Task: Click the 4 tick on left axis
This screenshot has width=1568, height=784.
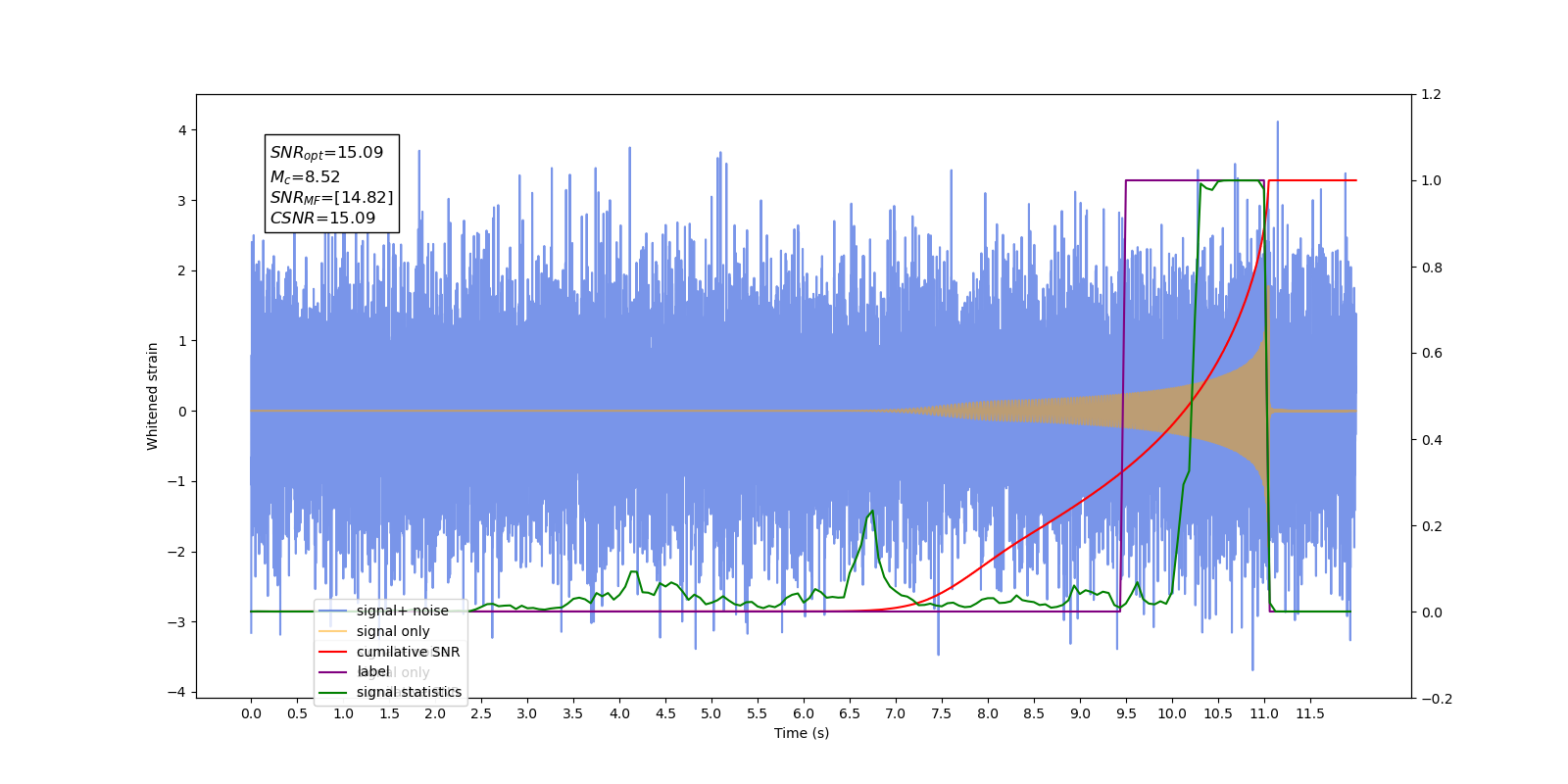Action: (181, 130)
